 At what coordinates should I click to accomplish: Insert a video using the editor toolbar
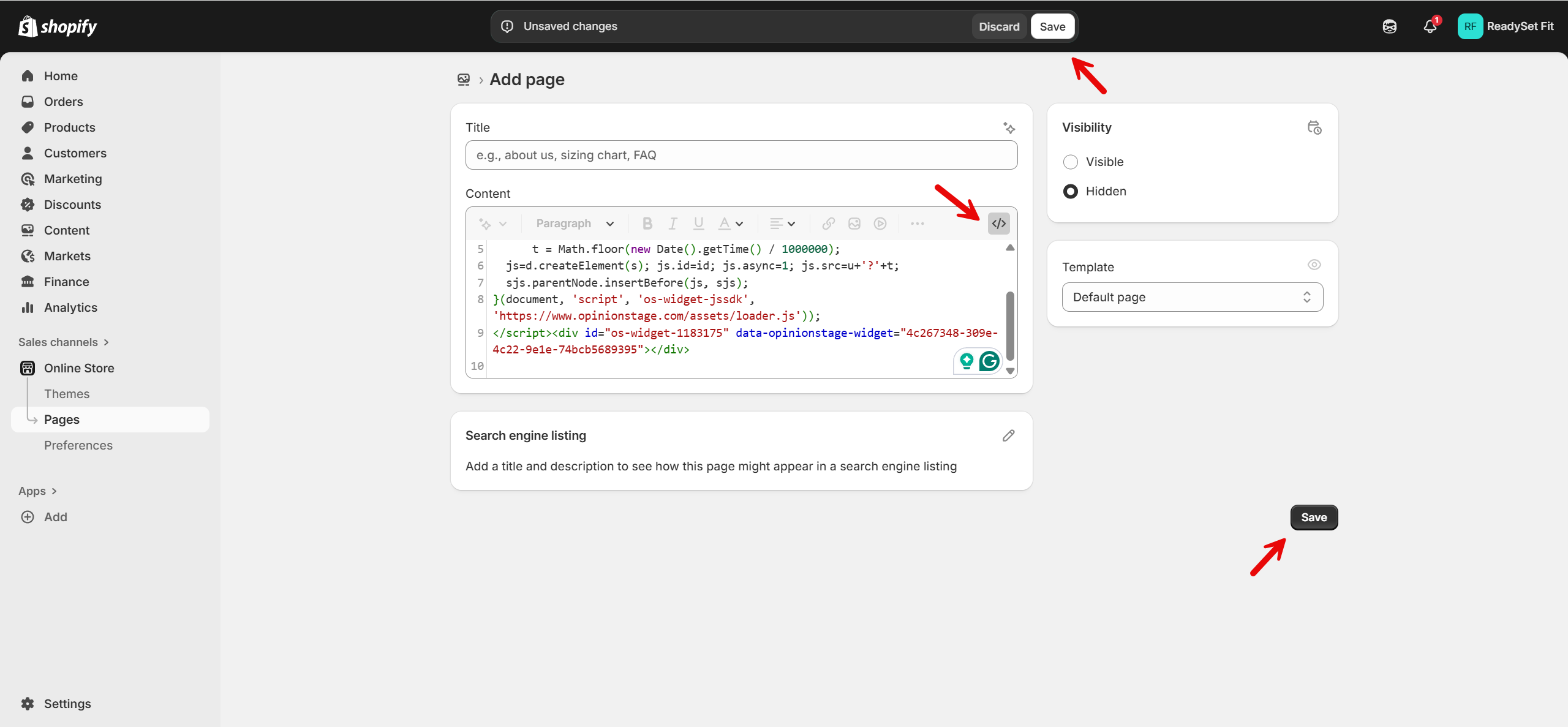coord(880,223)
